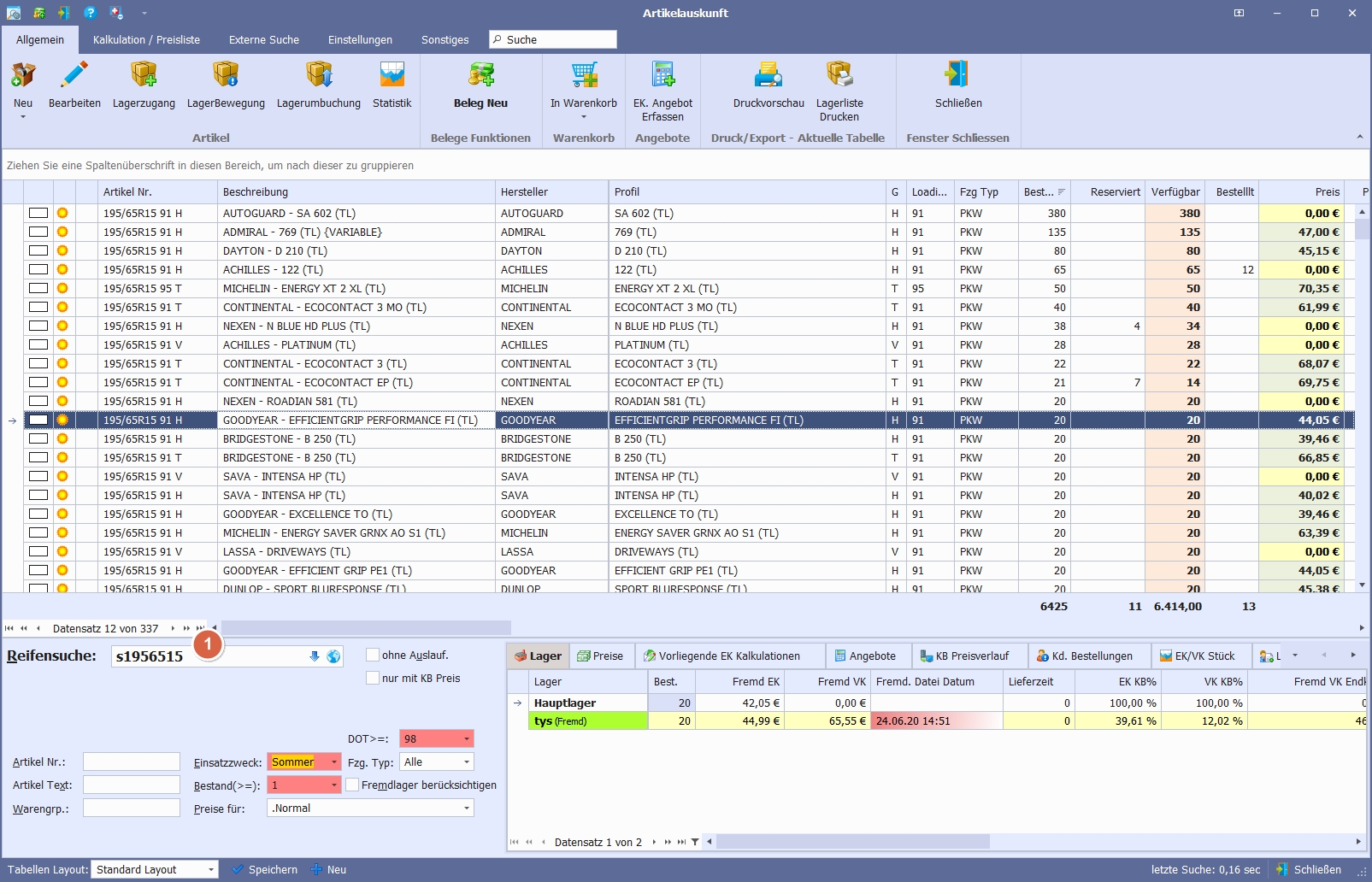The width and height of the screenshot is (1372, 882).
Task: Expand the Neu button dropdown arrow
Action: [x=23, y=117]
